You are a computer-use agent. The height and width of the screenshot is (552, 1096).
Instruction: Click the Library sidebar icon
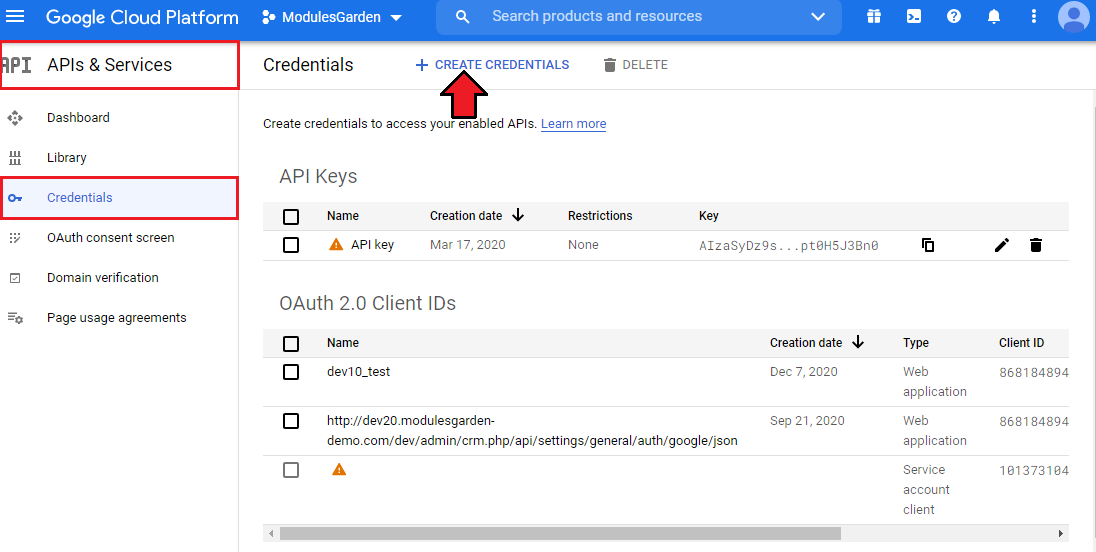click(x=15, y=158)
